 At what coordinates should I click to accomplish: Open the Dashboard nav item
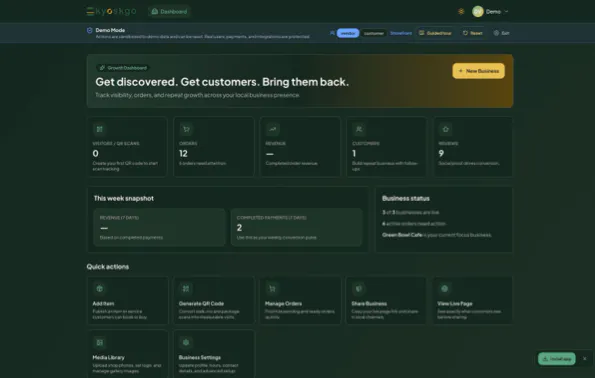pyautogui.click(x=170, y=11)
